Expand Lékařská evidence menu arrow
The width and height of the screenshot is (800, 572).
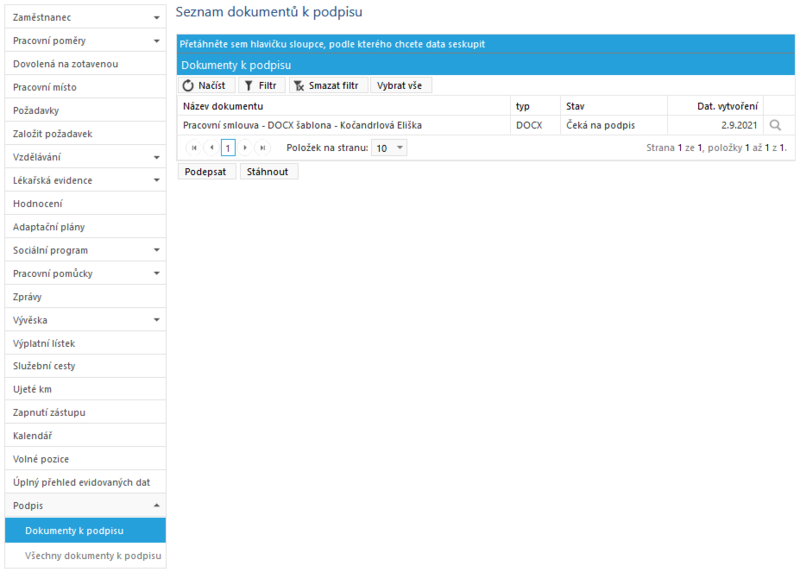(x=157, y=180)
